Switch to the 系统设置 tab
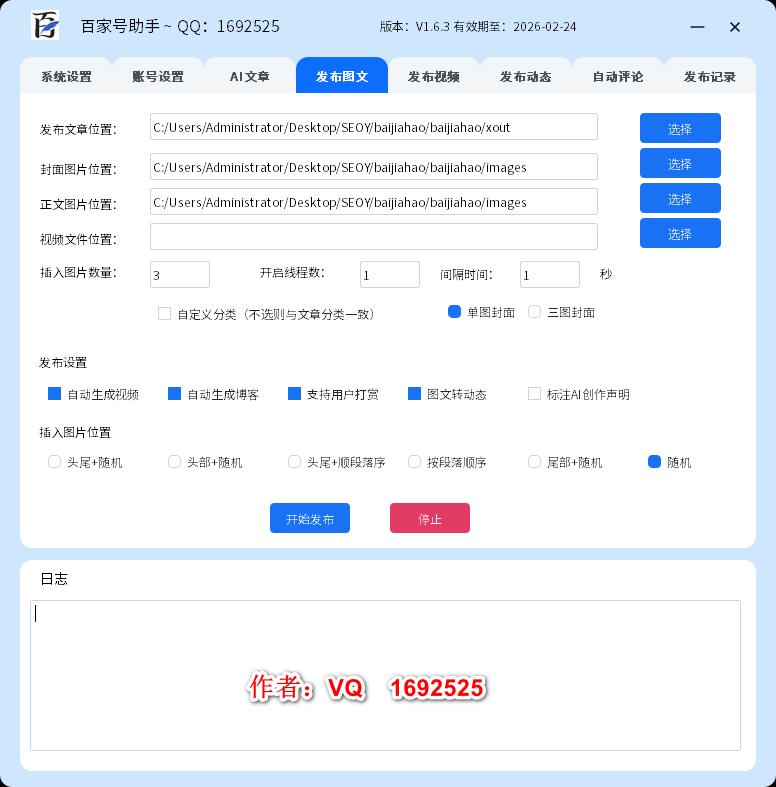This screenshot has width=776, height=787. point(66,76)
